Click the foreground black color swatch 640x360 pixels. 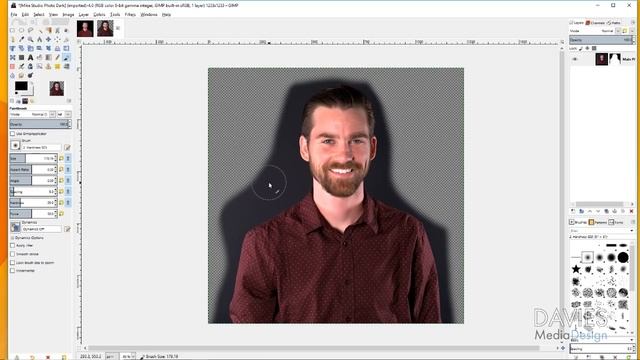21,86
